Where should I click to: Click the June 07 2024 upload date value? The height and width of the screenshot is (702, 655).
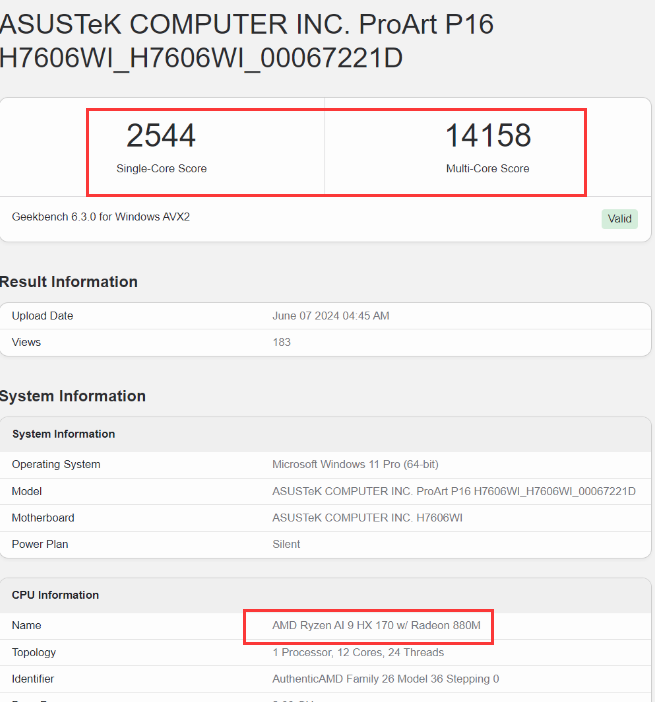pos(331,316)
